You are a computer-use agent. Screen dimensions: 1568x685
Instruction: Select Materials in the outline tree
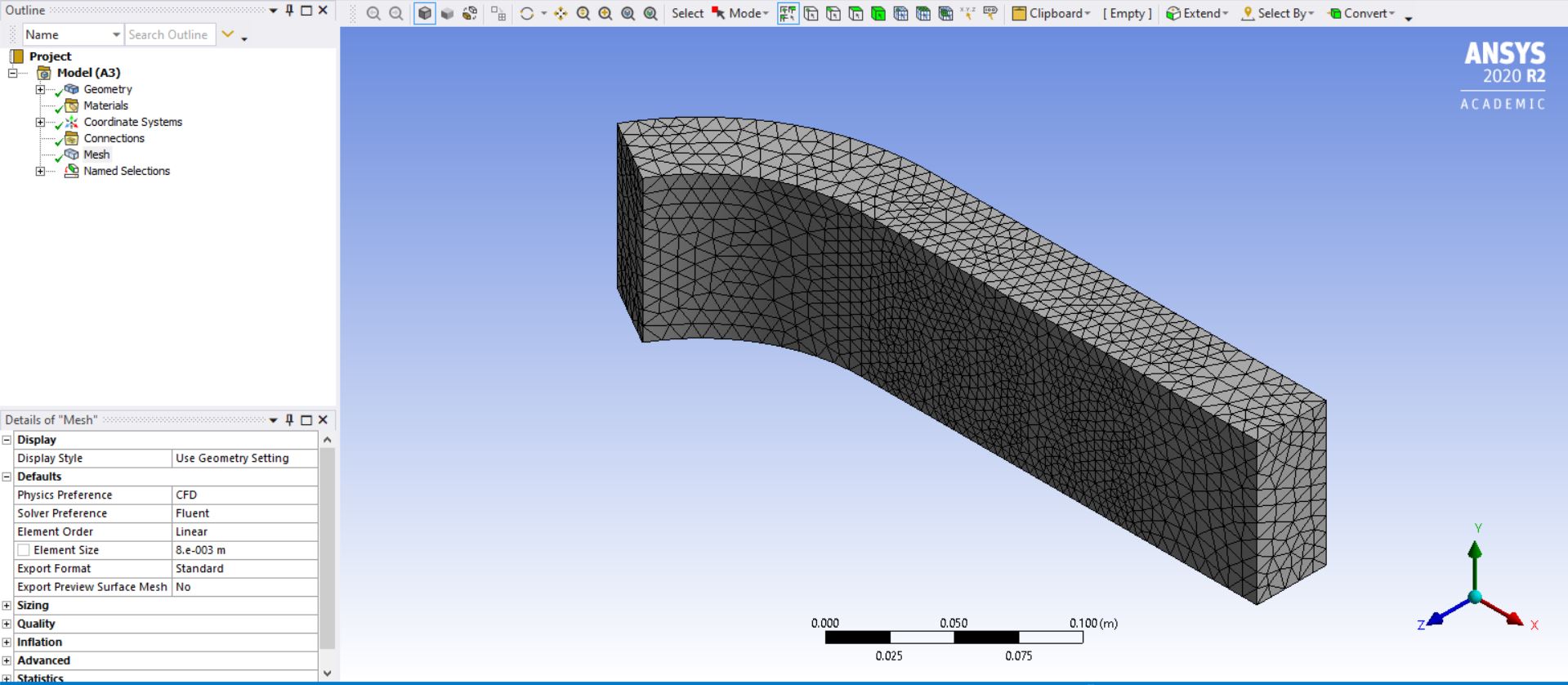105,105
